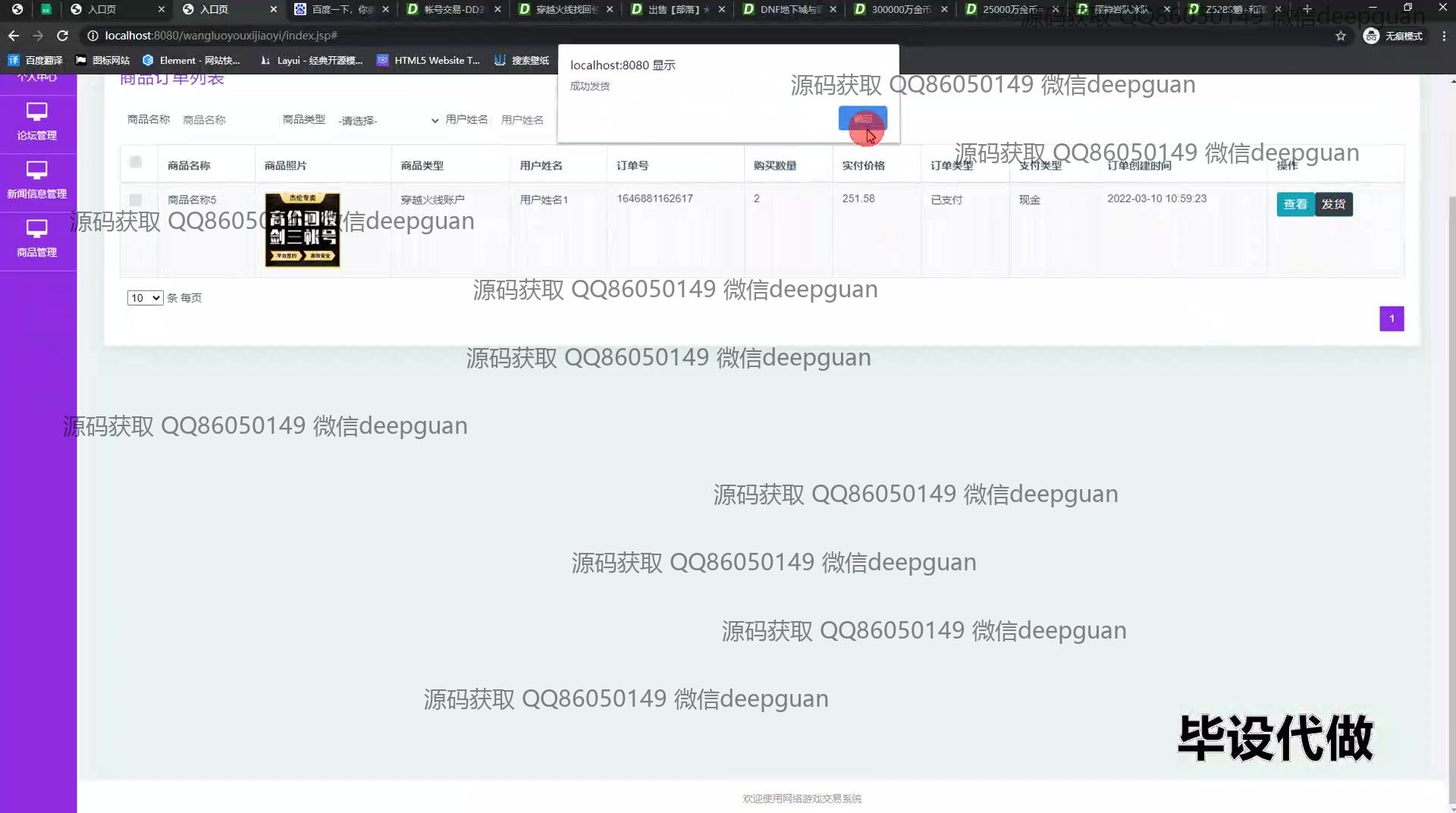Viewport: 1456px width, 813px height.
Task: Click 确定 in the alert dialog
Action: [x=862, y=118]
